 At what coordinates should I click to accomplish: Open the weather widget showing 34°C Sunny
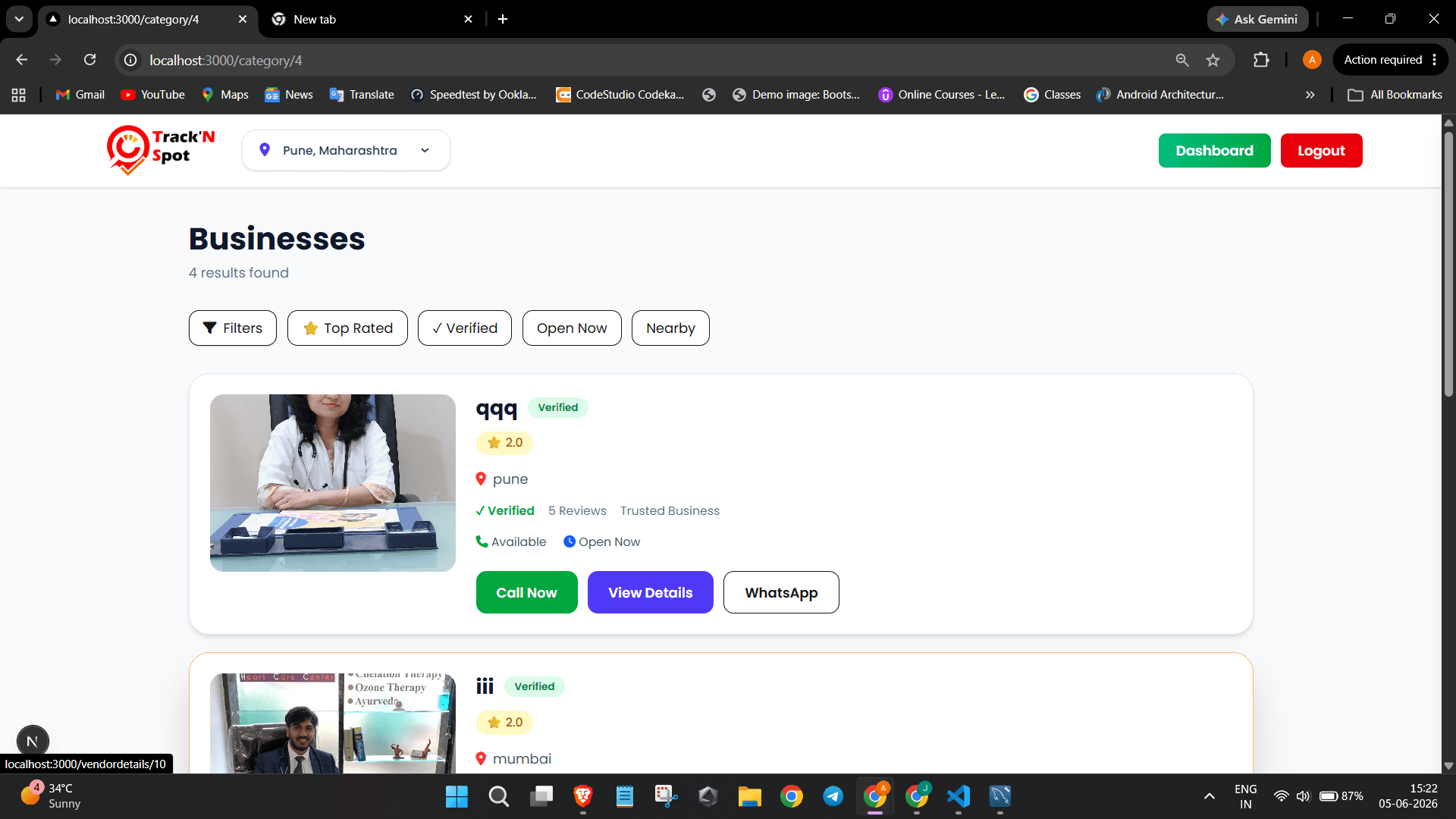point(50,796)
